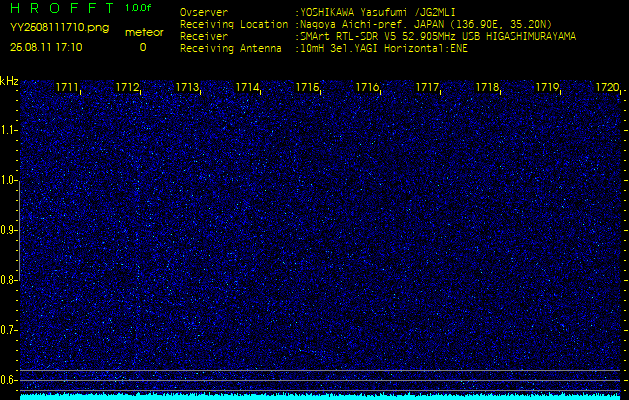The width and height of the screenshot is (629, 400).
Task: Click the HROFFT title text
Action: click(x=62, y=8)
